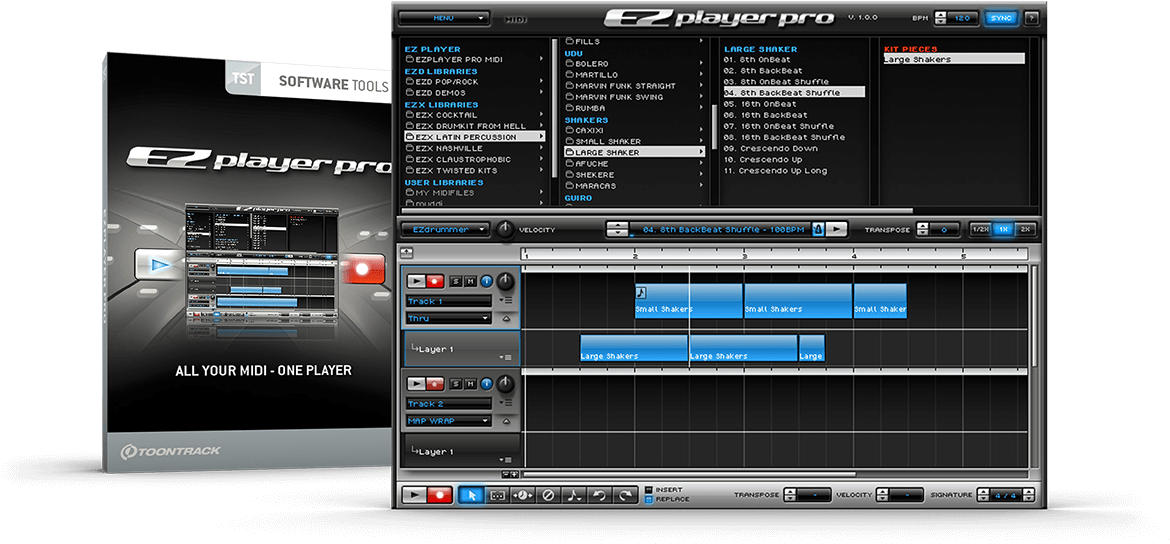Select the arrow pointer tool
The height and width of the screenshot is (544, 1170).
pos(469,495)
